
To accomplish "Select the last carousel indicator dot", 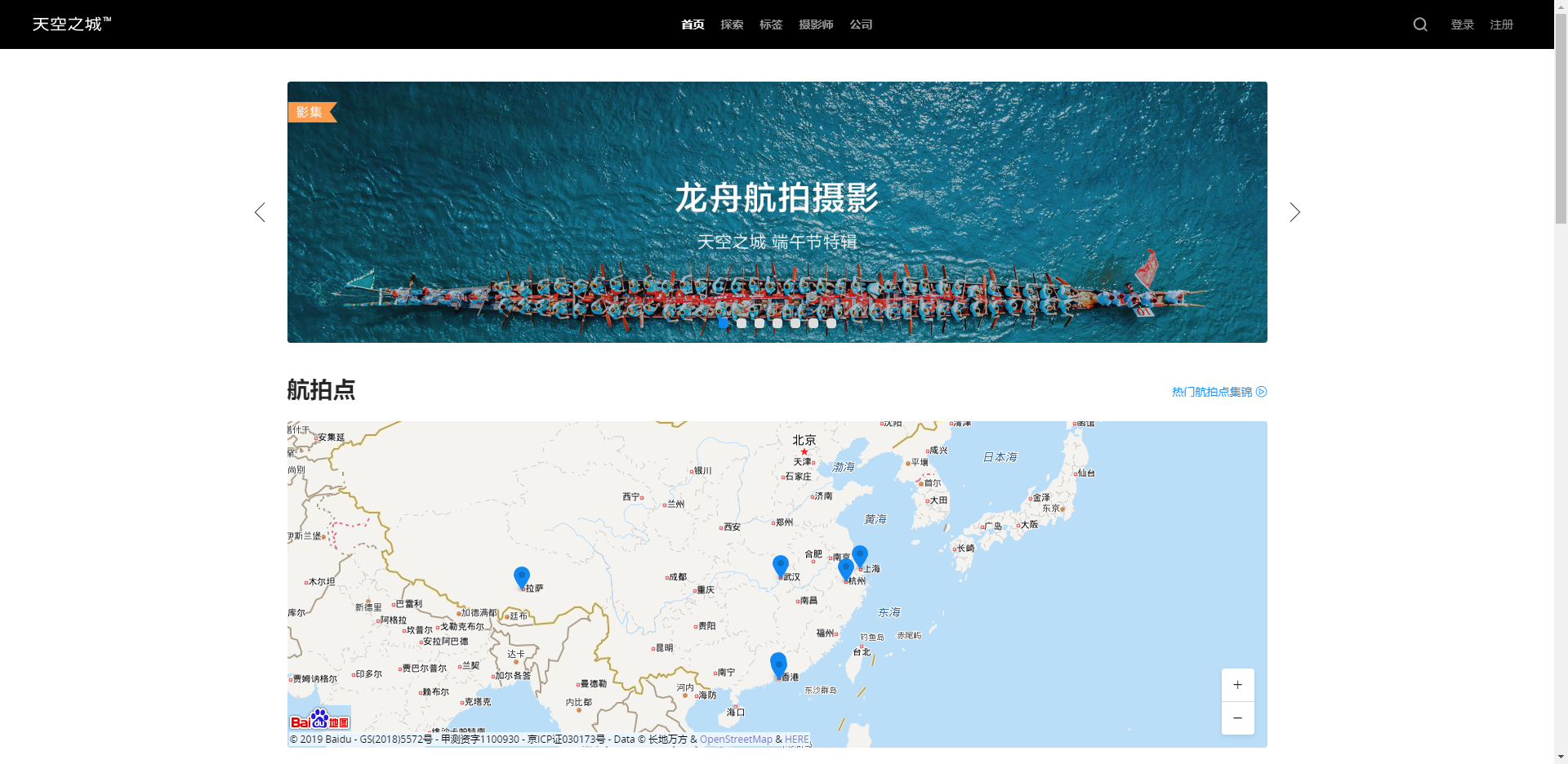I will click(831, 323).
